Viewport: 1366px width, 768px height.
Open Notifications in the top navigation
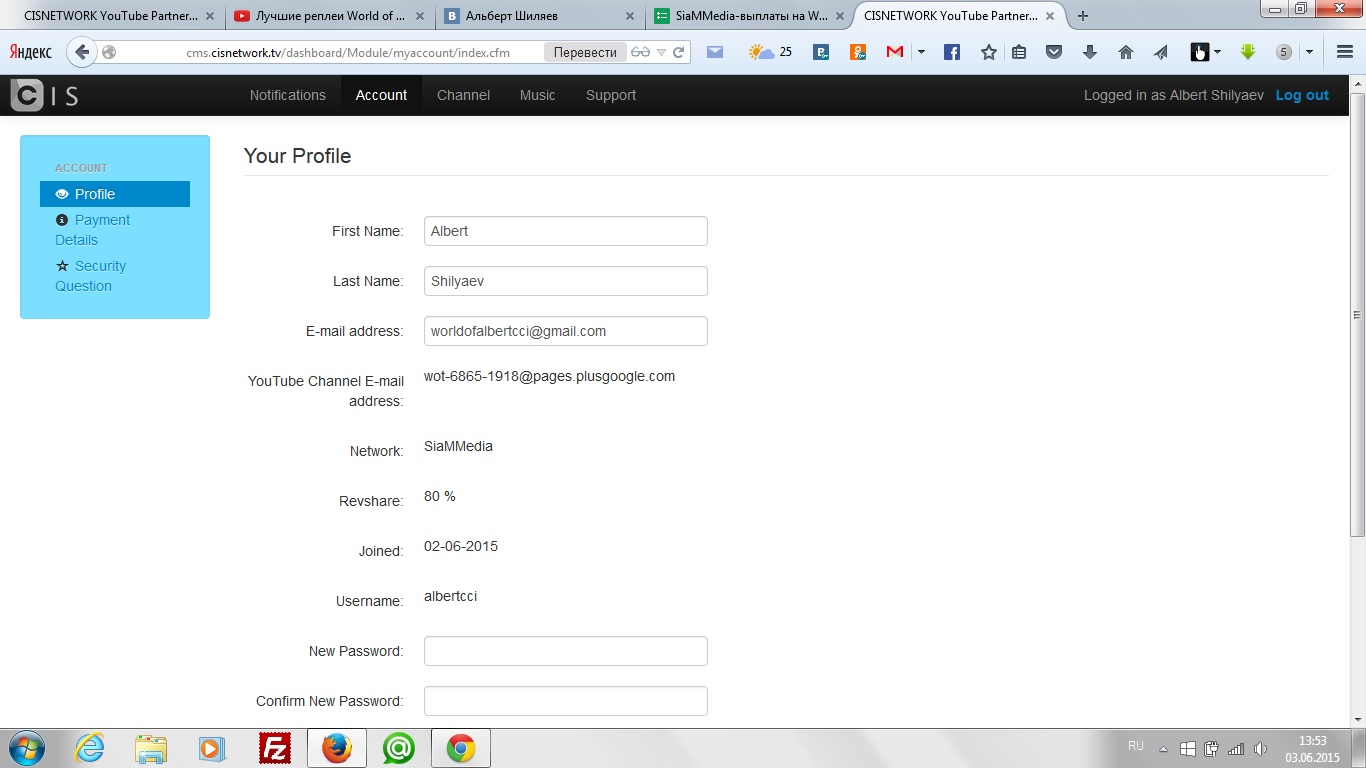click(288, 95)
